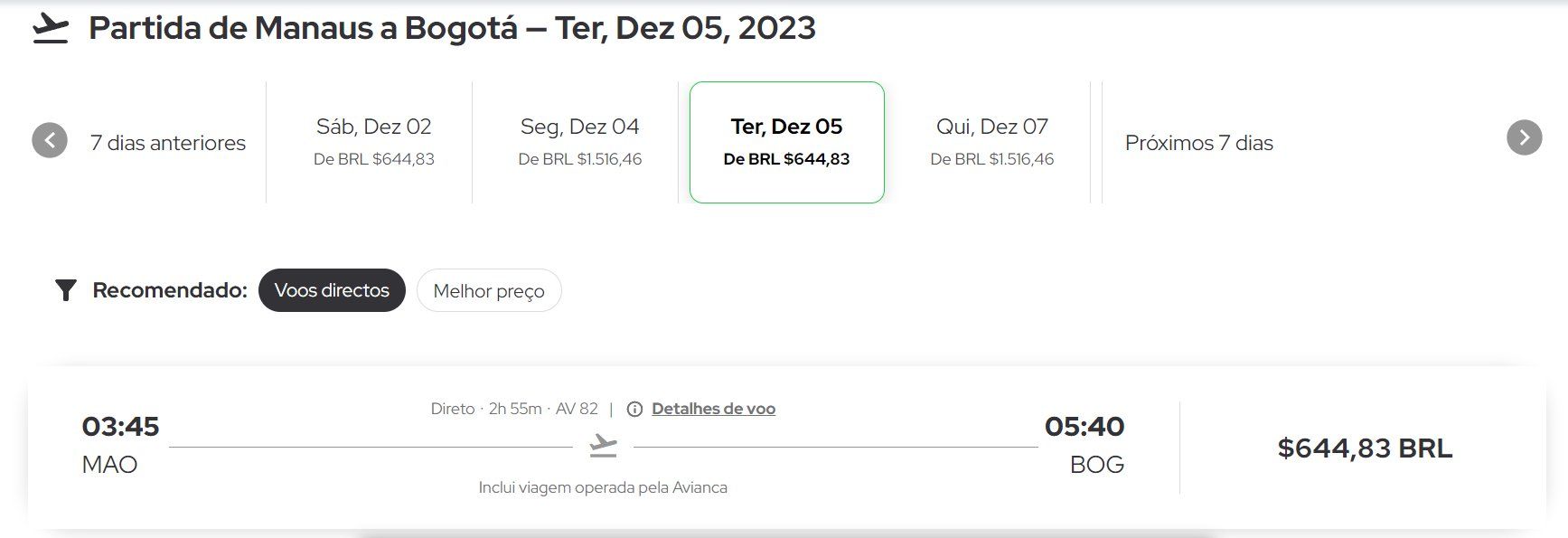Open Detalhes de voo link

coord(713,409)
